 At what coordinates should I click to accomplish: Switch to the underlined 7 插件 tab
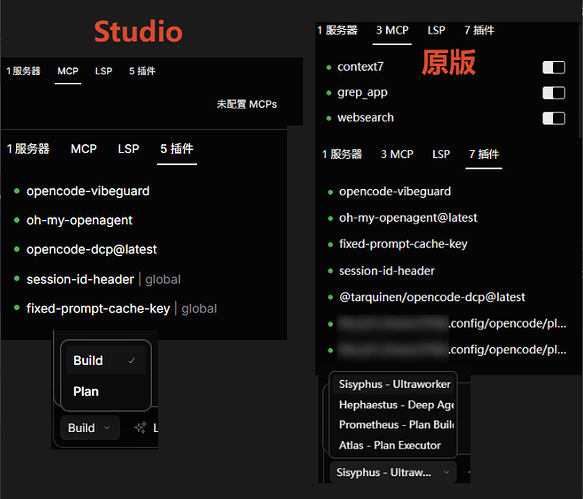[x=484, y=154]
